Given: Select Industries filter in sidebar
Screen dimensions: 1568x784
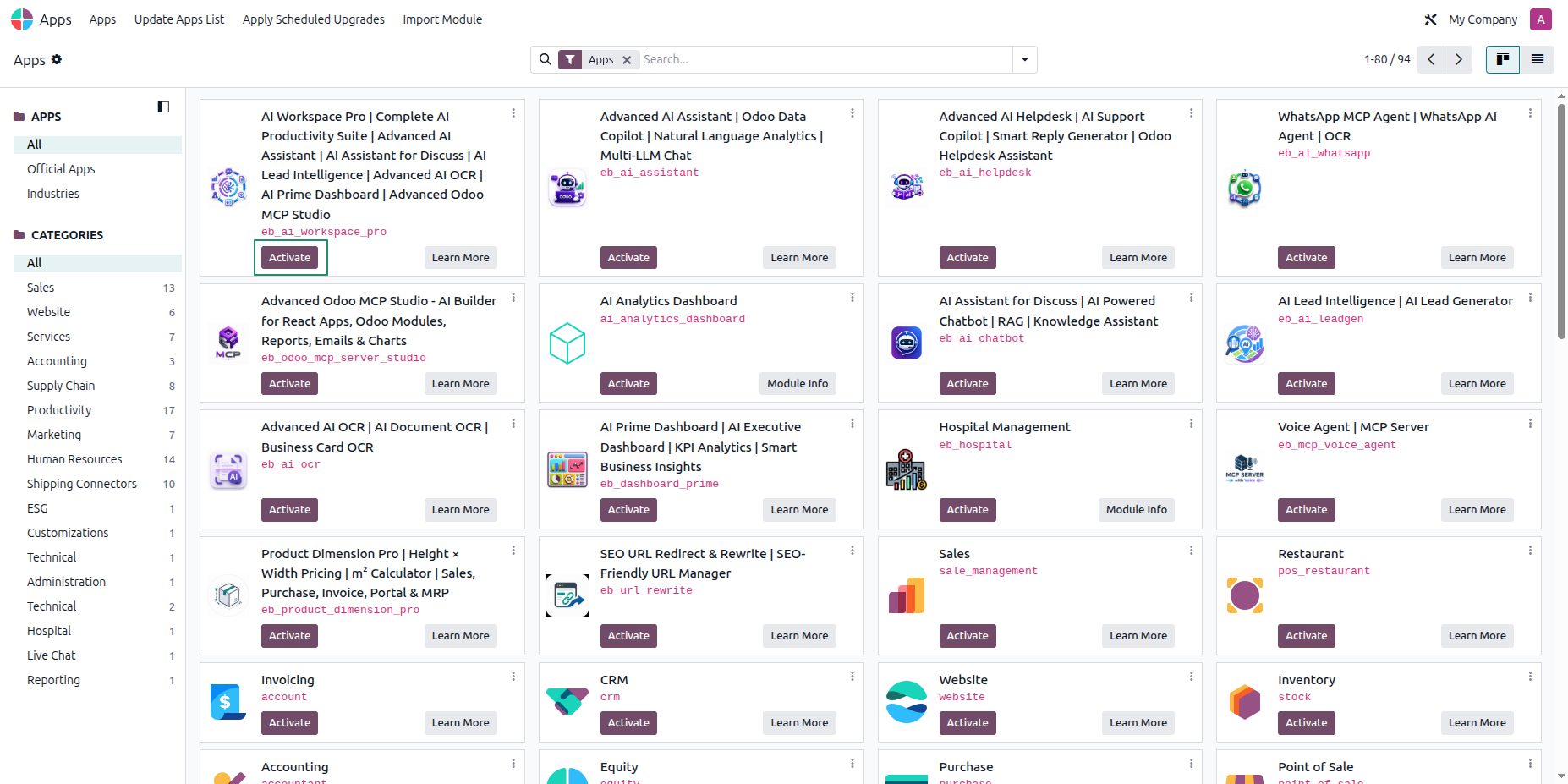Looking at the screenshot, I should [x=53, y=194].
